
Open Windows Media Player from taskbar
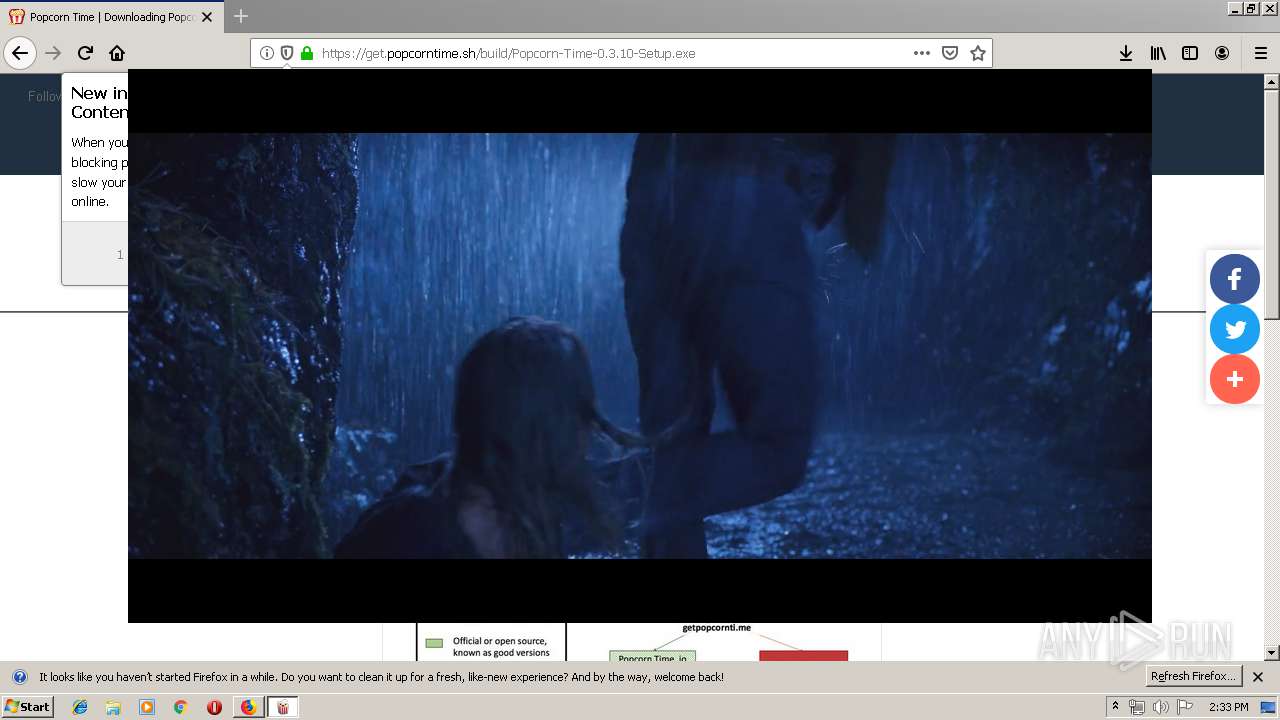(147, 707)
